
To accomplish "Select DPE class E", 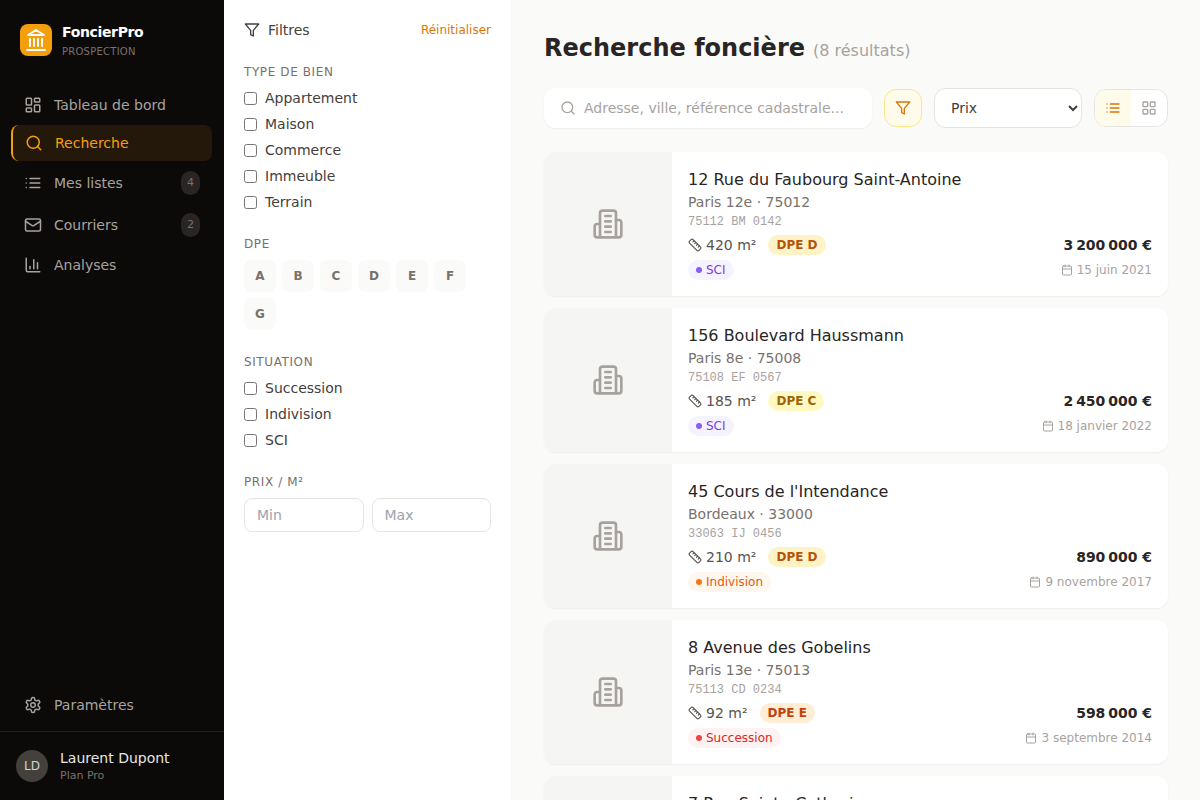I will [412, 276].
